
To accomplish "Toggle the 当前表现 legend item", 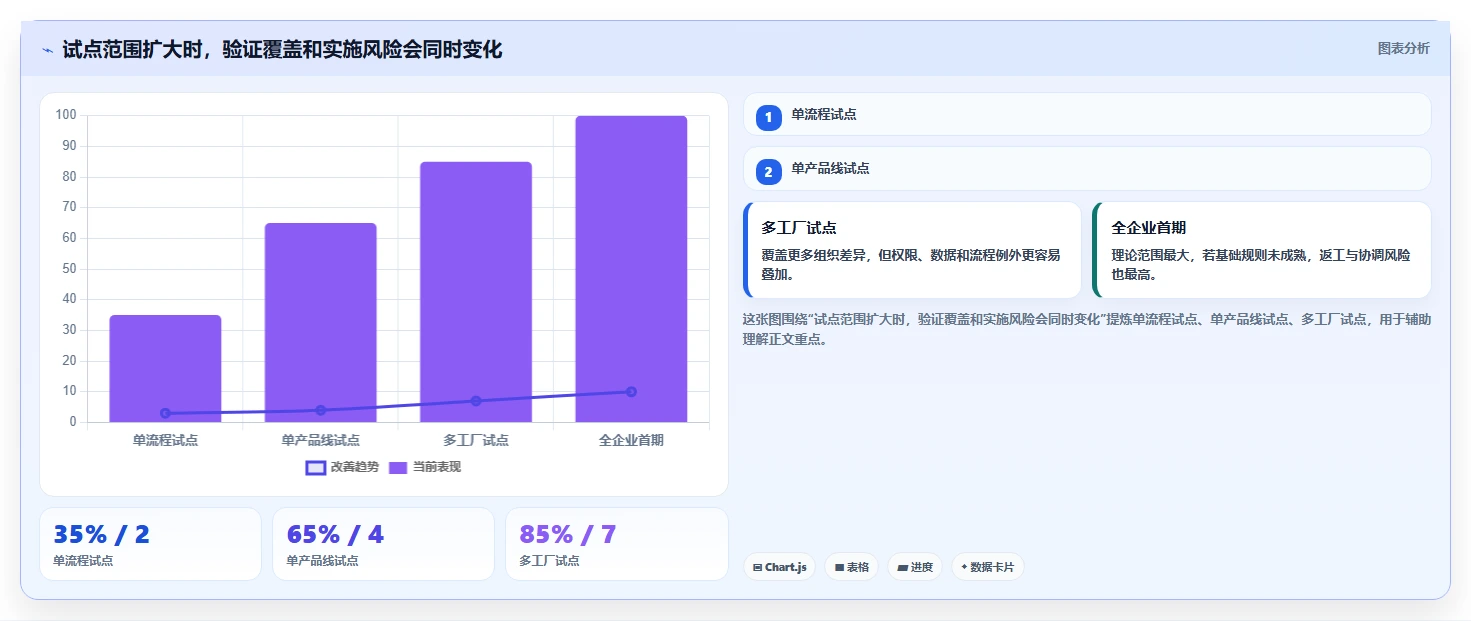I will [x=425, y=467].
